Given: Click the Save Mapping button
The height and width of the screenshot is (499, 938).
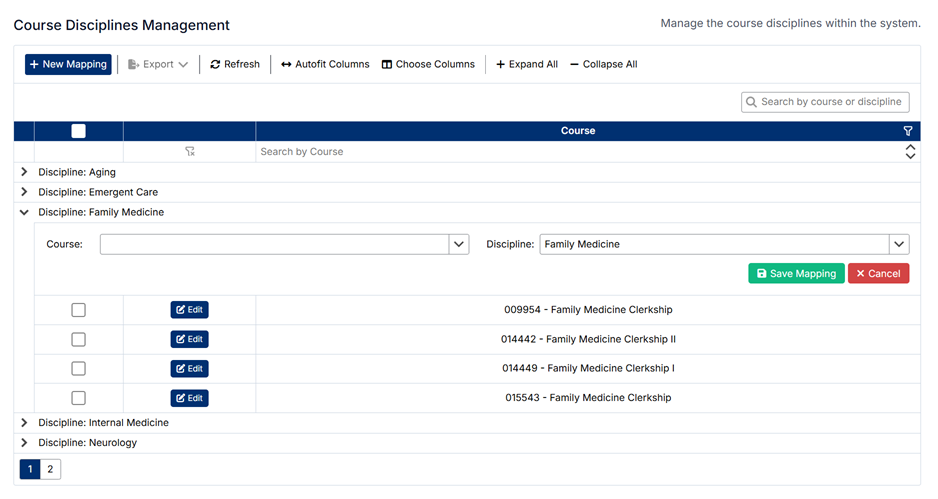Looking at the screenshot, I should pyautogui.click(x=796, y=274).
